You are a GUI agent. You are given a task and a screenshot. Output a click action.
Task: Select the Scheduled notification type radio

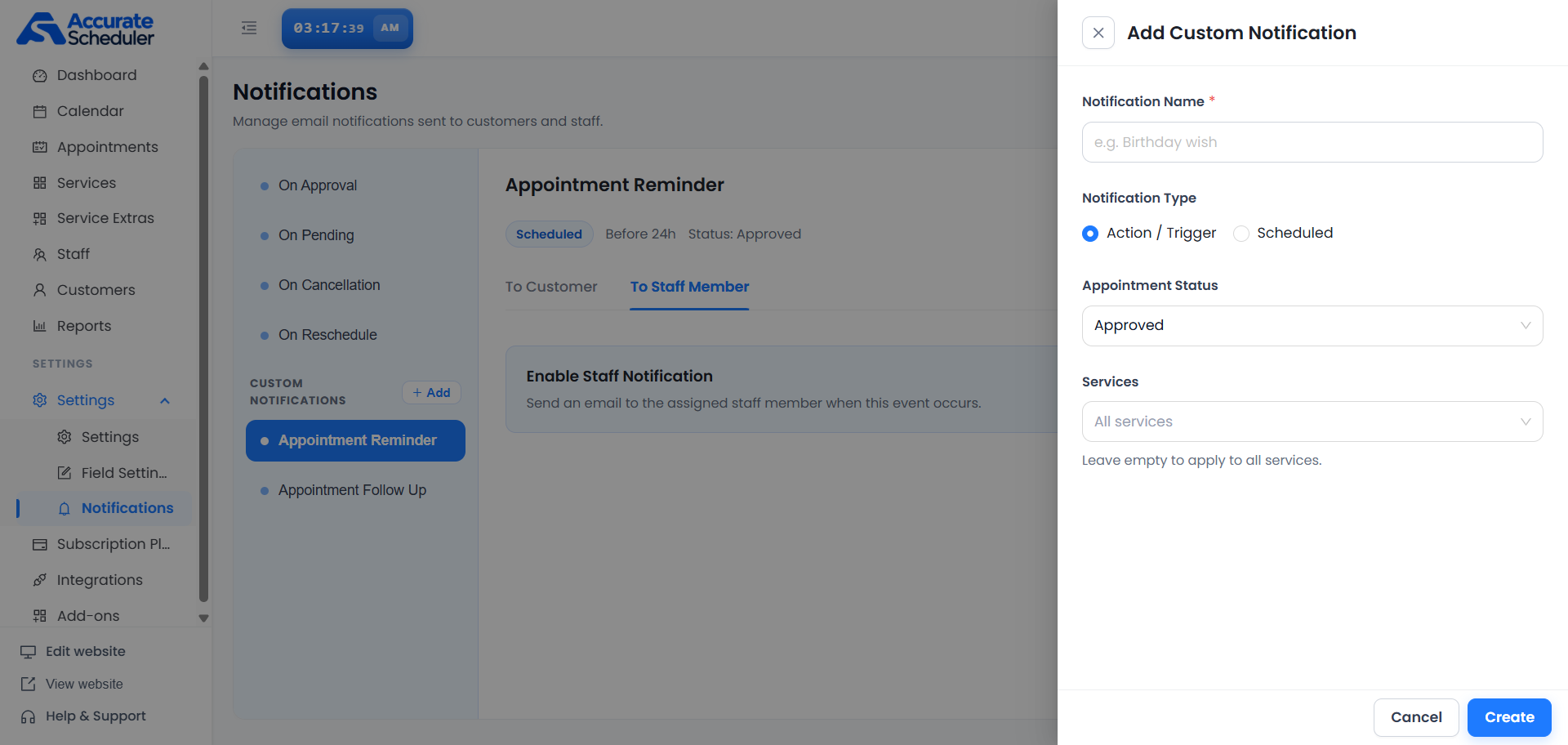1241,234
